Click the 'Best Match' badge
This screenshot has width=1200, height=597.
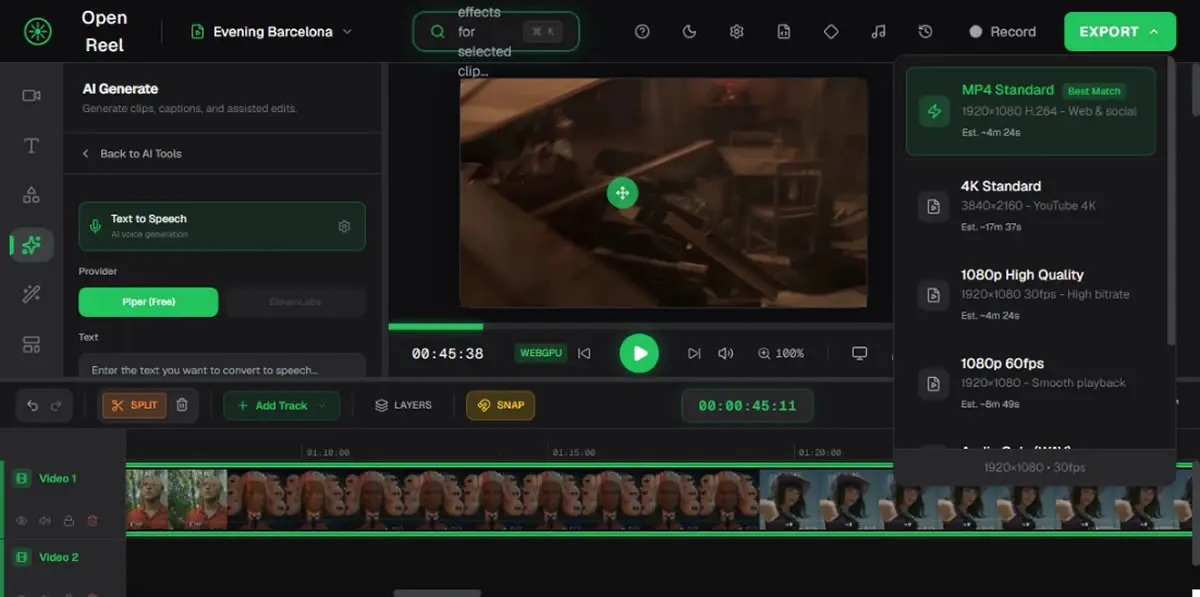click(x=1094, y=91)
